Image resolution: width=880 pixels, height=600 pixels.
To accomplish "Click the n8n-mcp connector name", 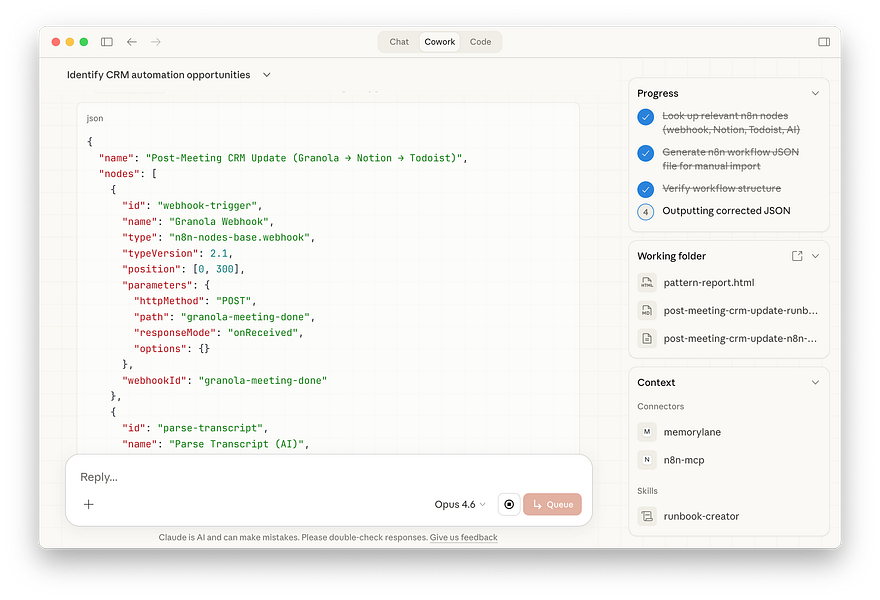I will pos(684,460).
